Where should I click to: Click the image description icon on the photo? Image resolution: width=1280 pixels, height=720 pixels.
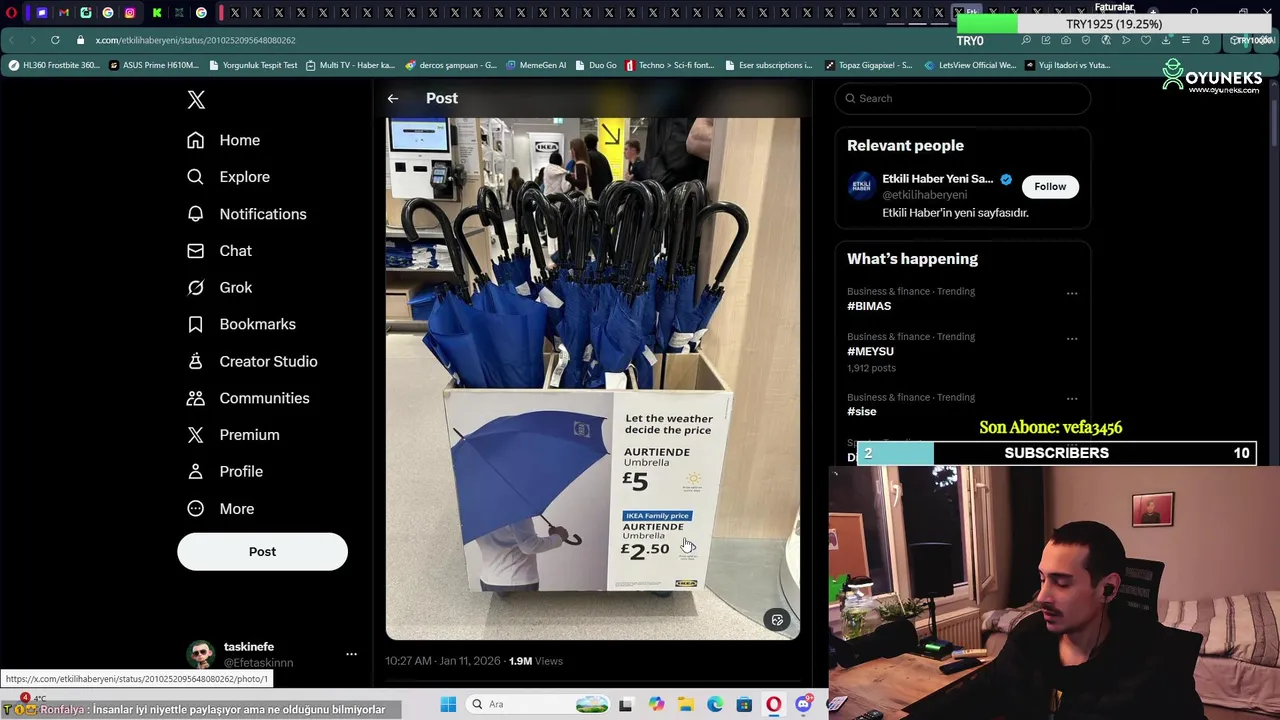click(x=777, y=620)
